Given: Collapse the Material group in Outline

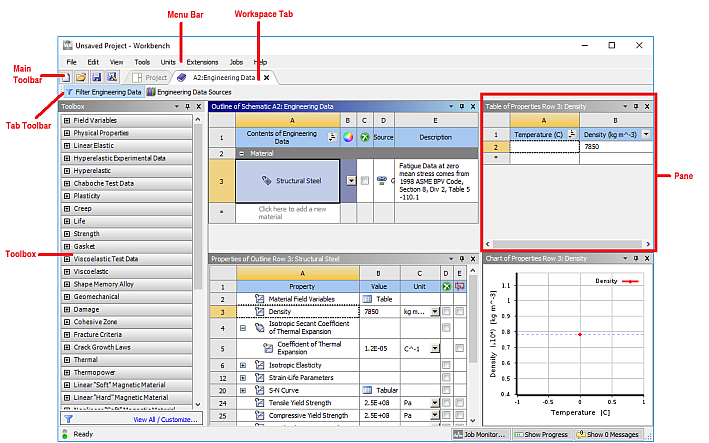Looking at the screenshot, I should coord(241,154).
